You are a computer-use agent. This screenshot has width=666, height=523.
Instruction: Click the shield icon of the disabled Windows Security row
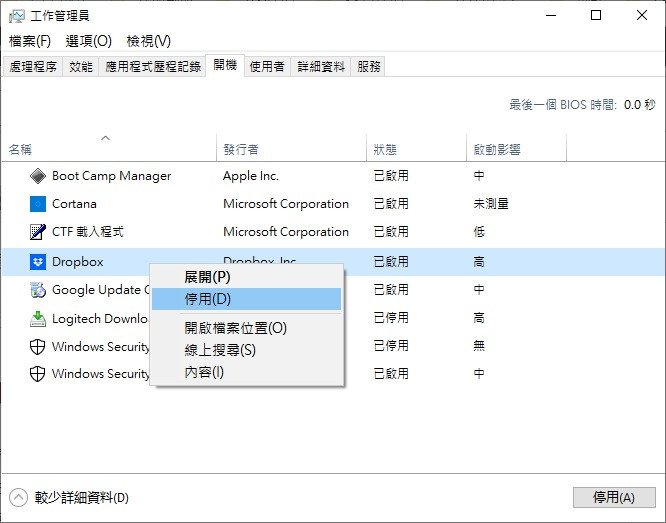pos(37,347)
